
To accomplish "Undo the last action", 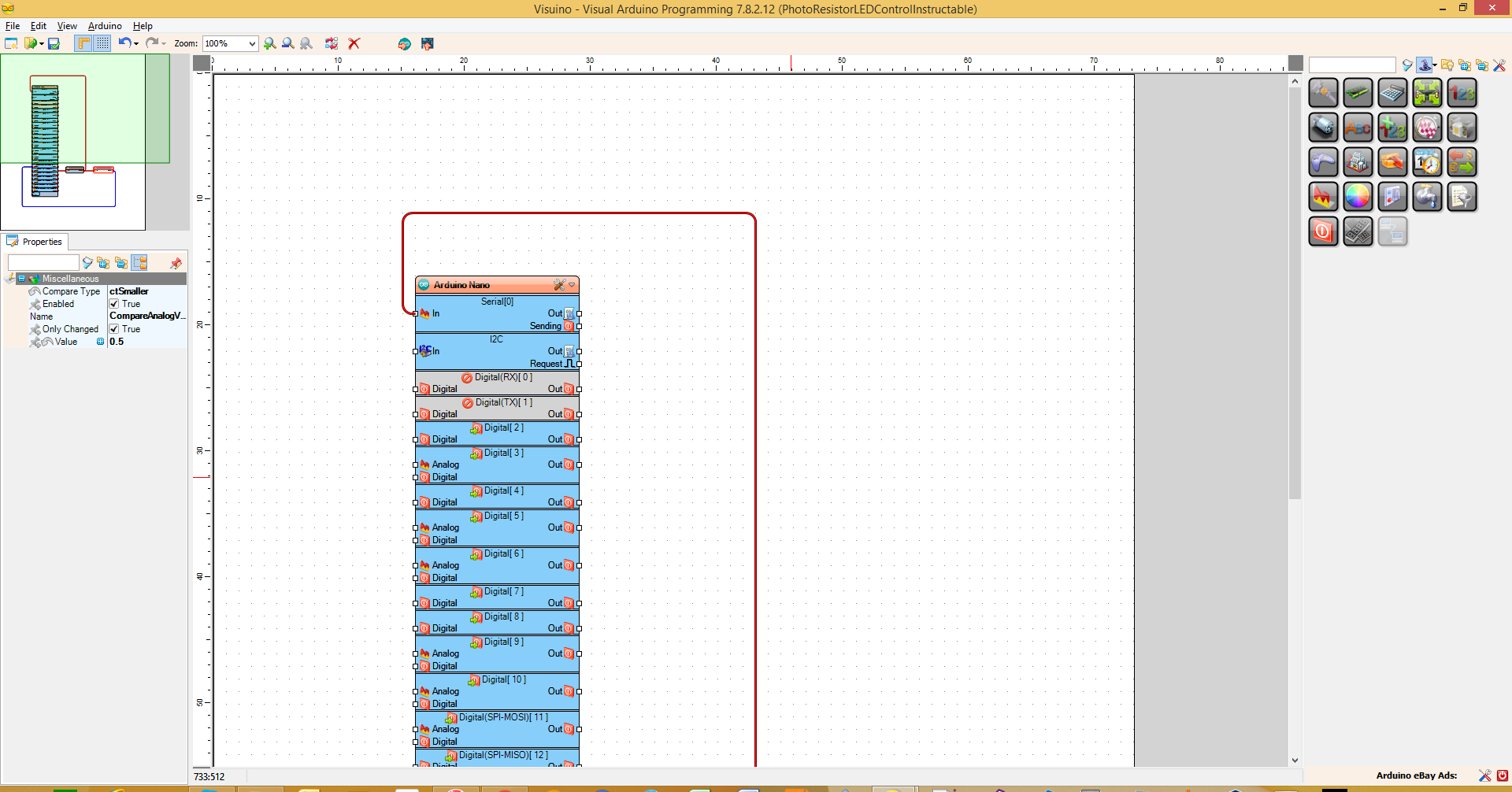I will coord(124,43).
